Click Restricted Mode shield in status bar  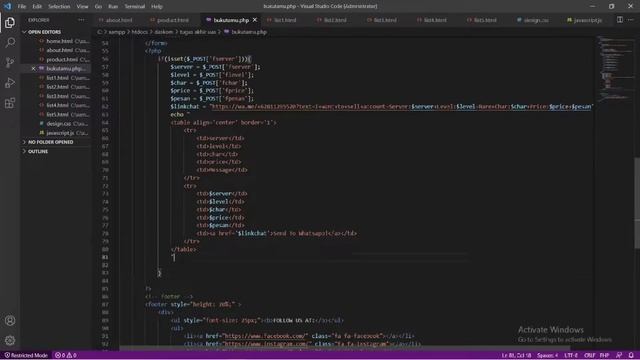click(x=26, y=355)
